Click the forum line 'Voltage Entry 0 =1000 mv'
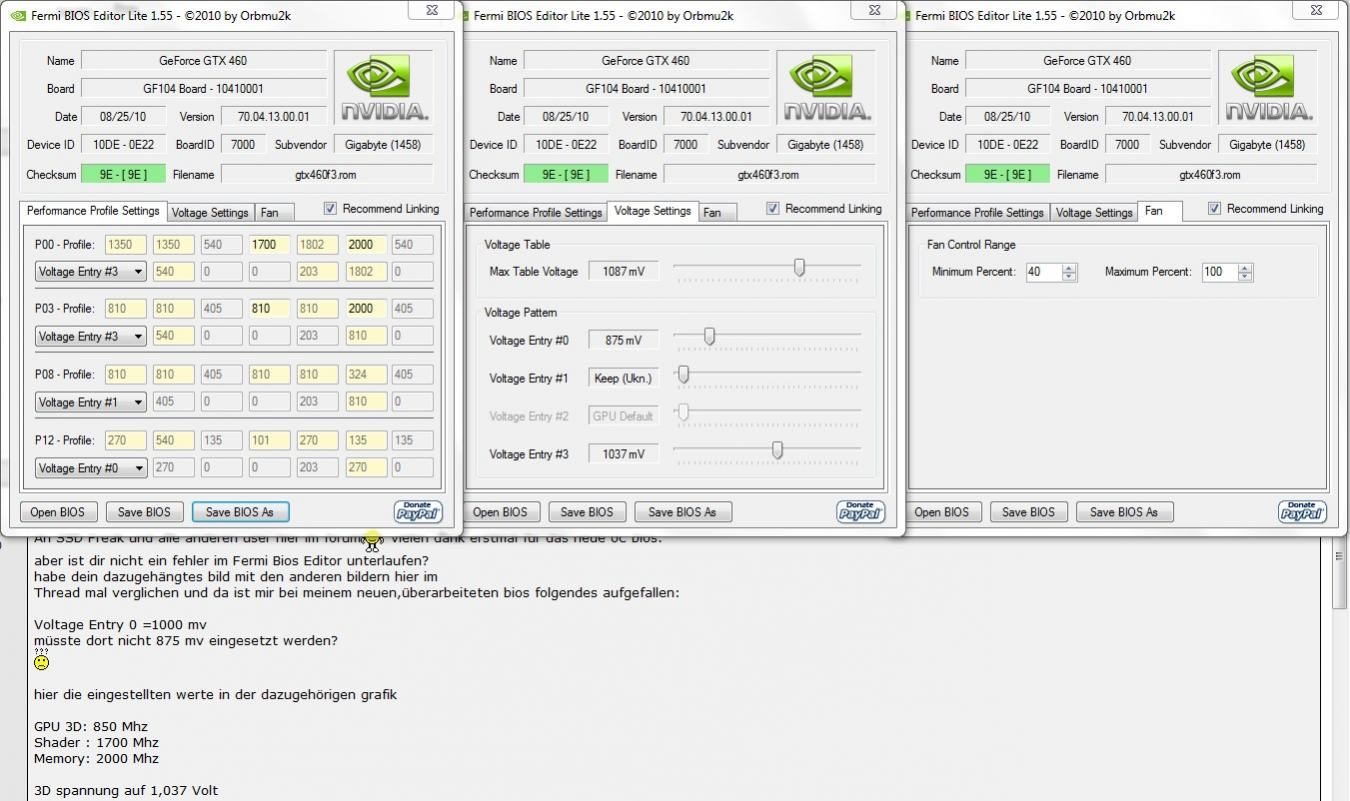The width and height of the screenshot is (1350, 801). [120, 625]
